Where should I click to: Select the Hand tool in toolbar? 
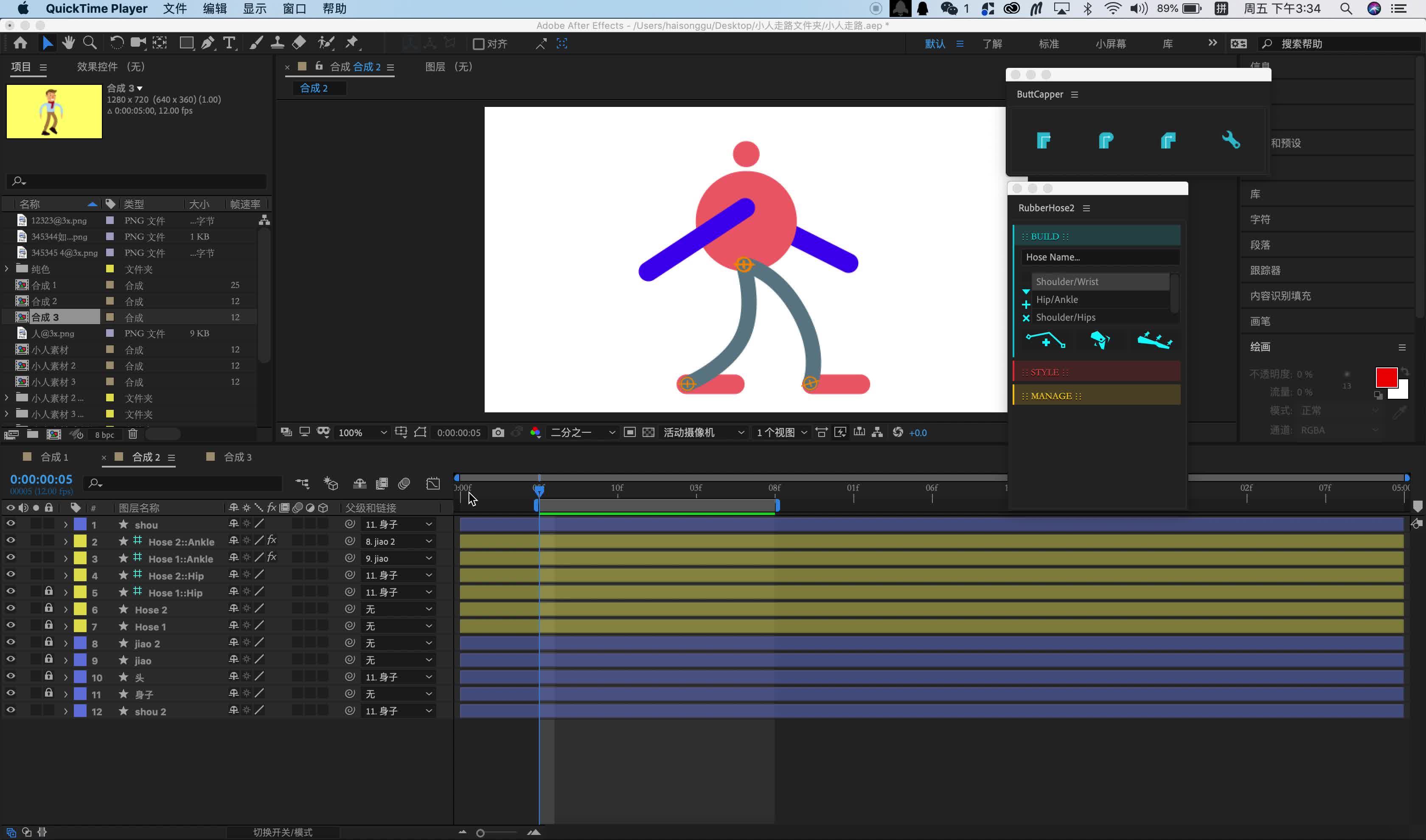(x=68, y=43)
